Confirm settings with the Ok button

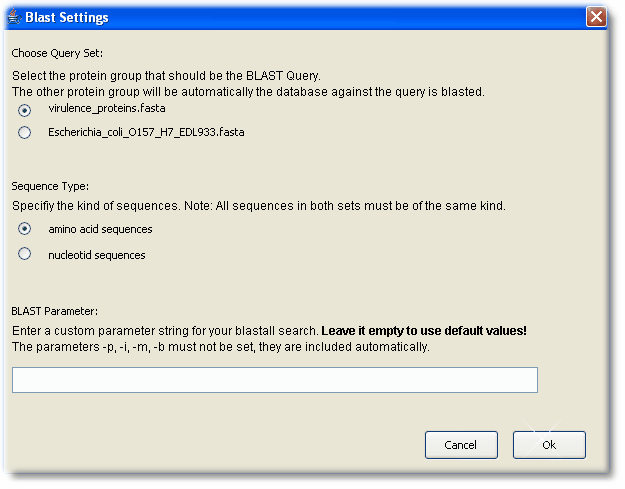tap(549, 445)
